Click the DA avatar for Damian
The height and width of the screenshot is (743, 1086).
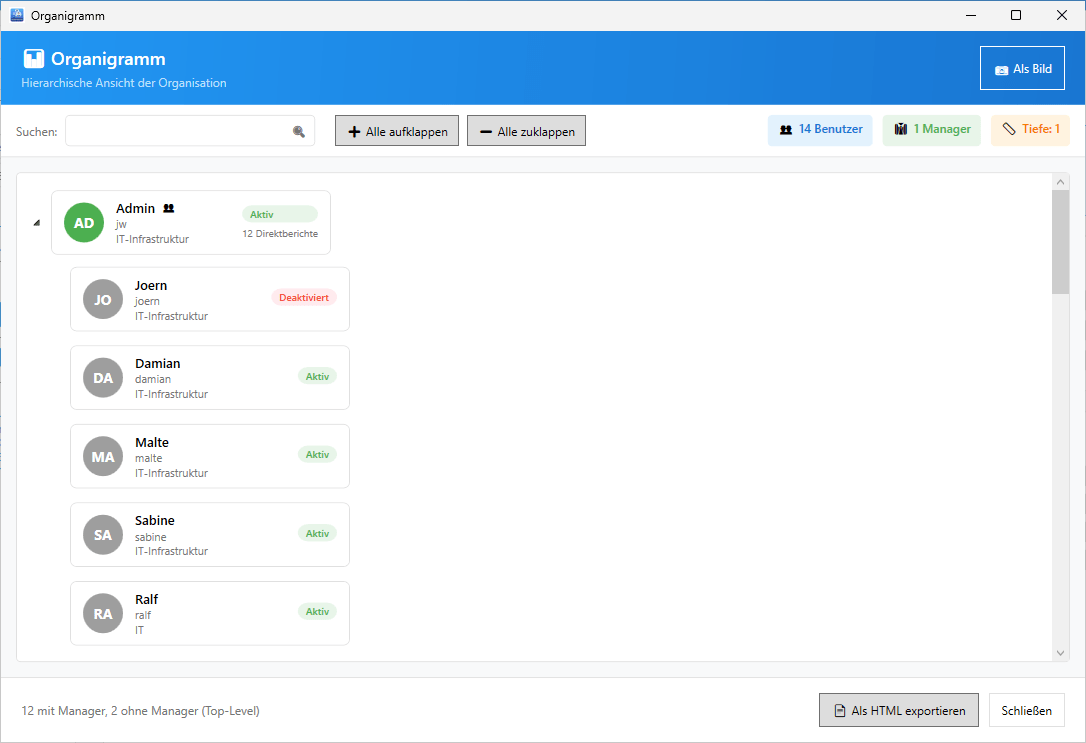coord(103,378)
